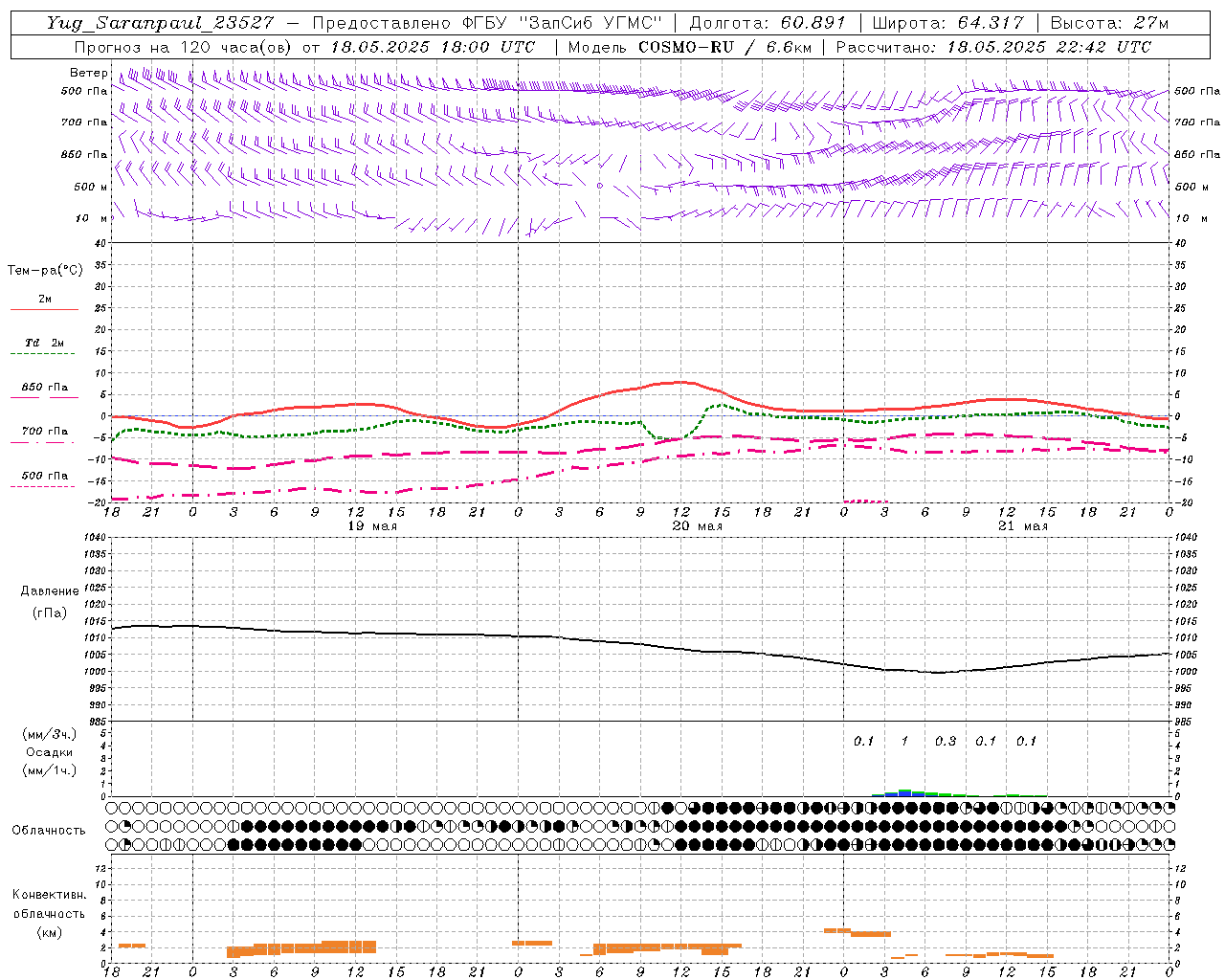Select the date label 20 мая
The width and height of the screenshot is (1225, 980).
[698, 526]
